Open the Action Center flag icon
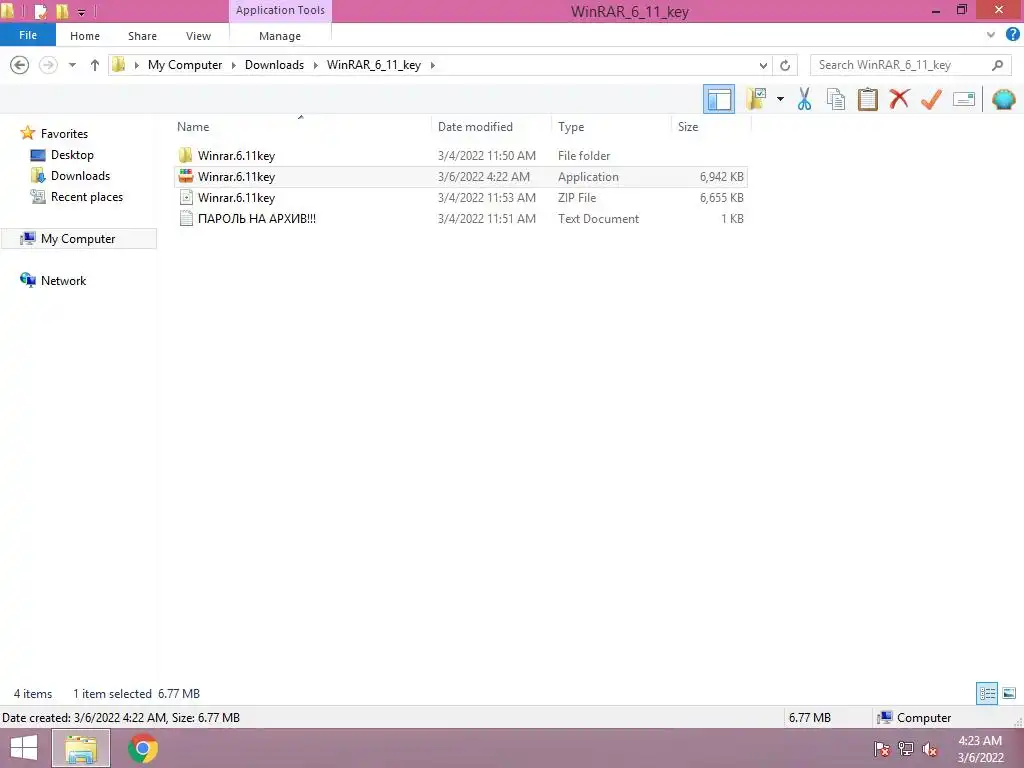 [882, 749]
